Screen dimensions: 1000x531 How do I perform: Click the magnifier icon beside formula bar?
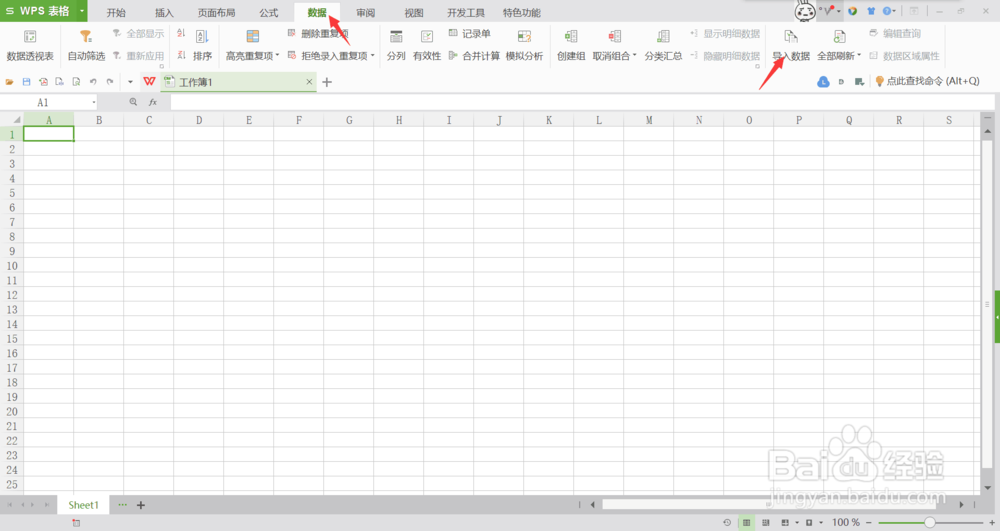click(x=133, y=102)
